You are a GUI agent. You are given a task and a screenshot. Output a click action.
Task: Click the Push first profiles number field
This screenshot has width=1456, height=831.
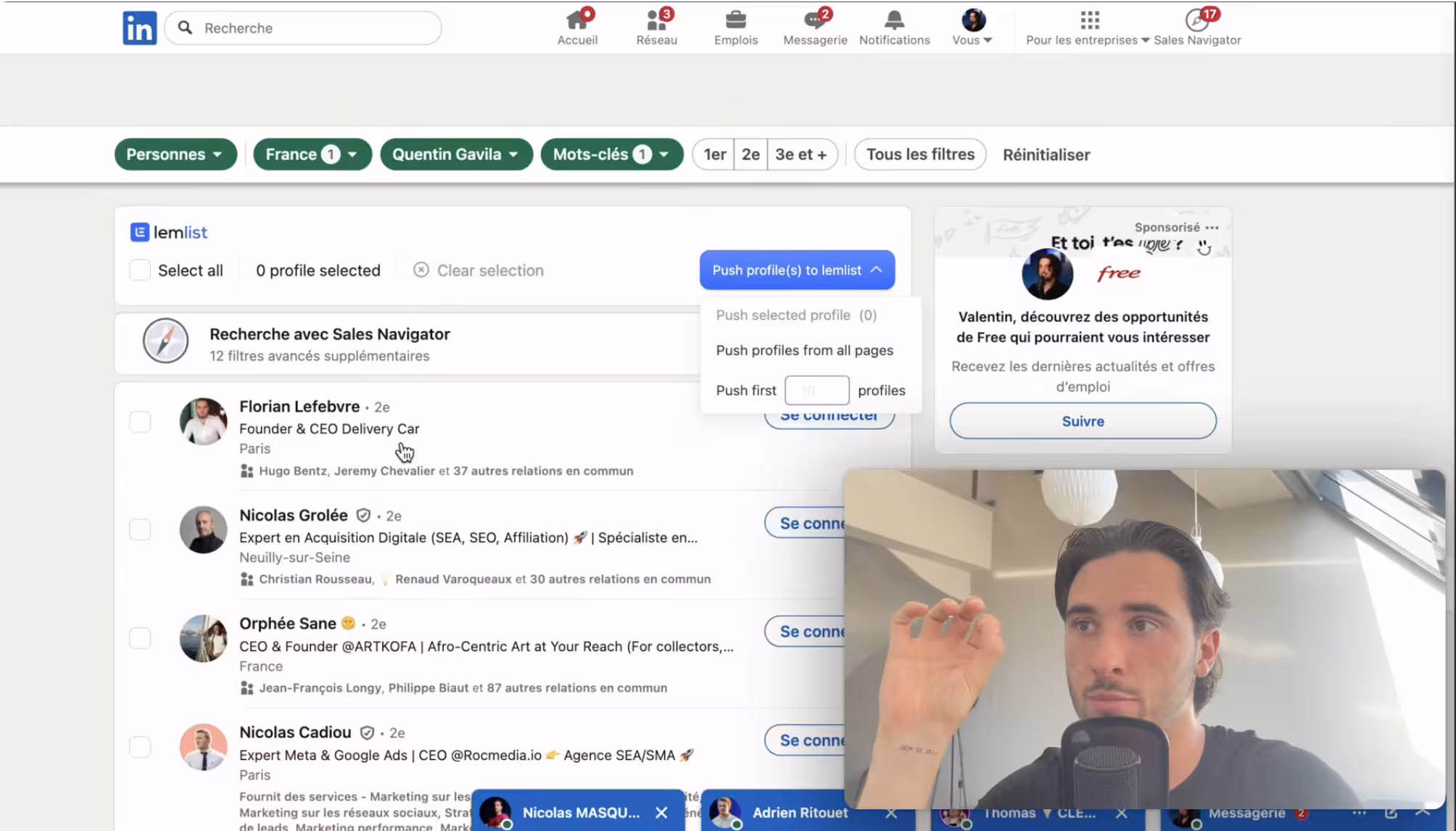tap(816, 390)
